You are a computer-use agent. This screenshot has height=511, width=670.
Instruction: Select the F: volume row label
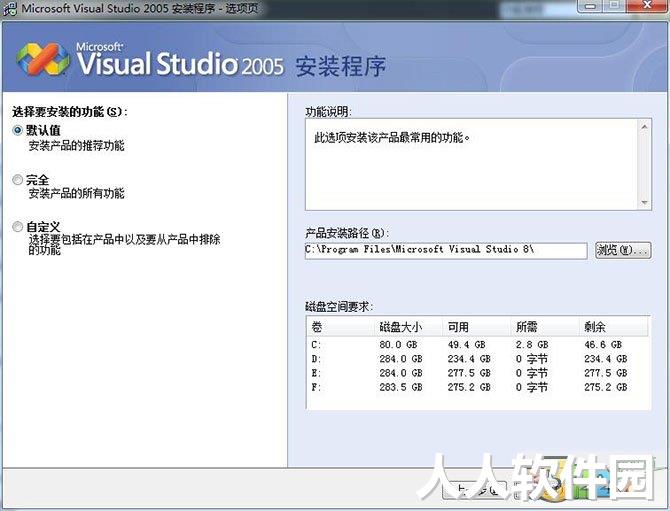click(316, 387)
